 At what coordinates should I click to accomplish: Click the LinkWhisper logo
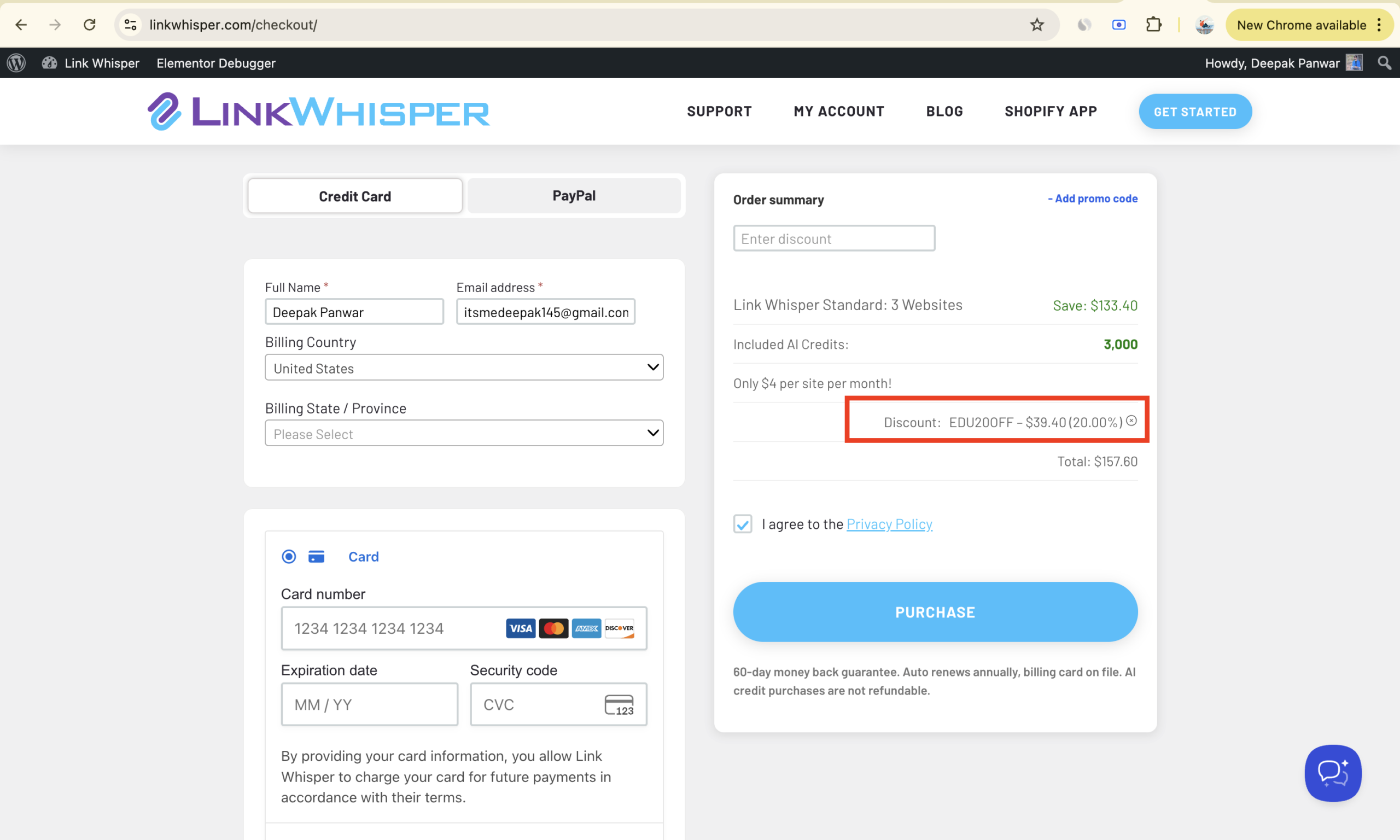point(319,112)
